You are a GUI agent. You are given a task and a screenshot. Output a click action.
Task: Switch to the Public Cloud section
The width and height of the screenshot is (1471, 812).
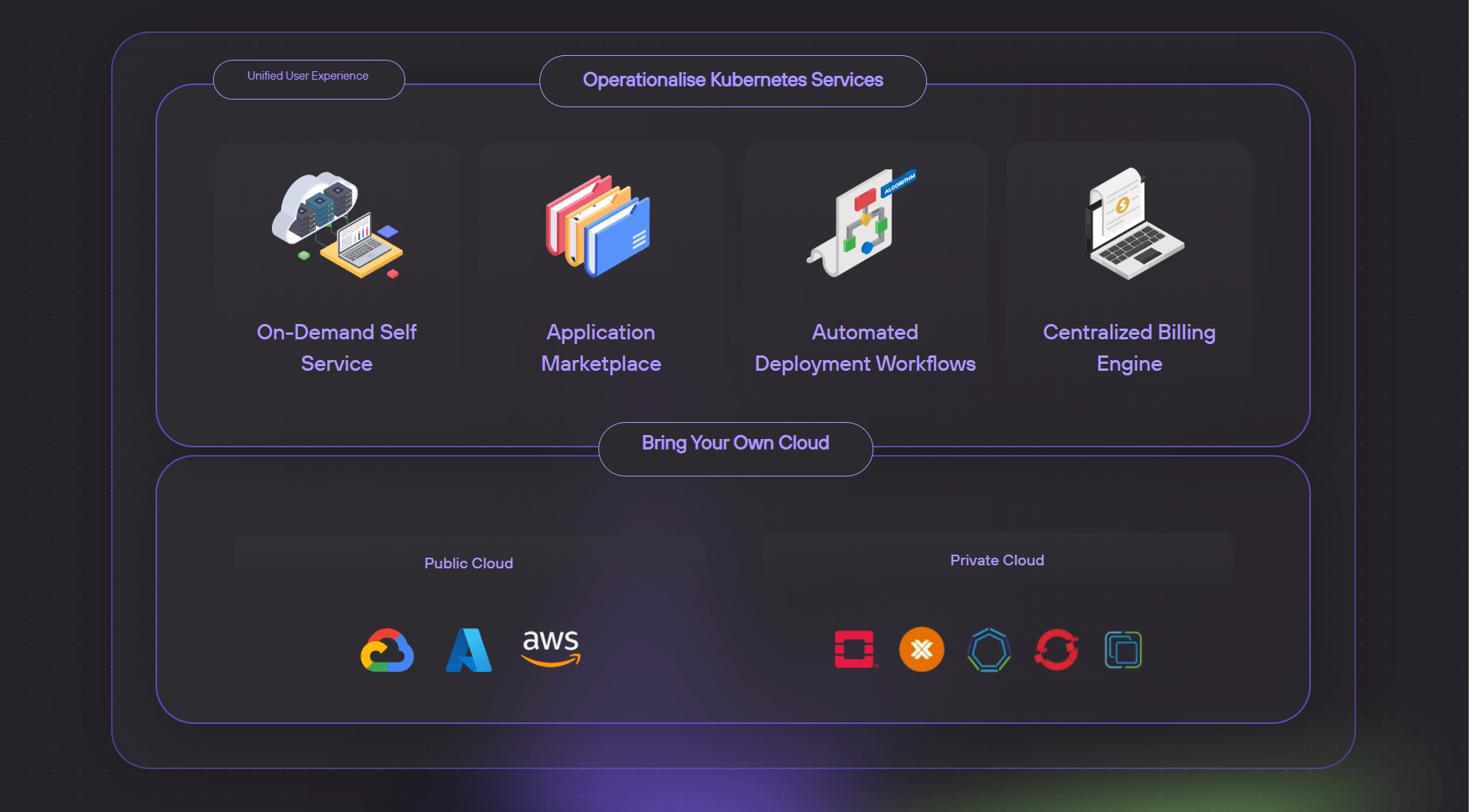(468, 563)
